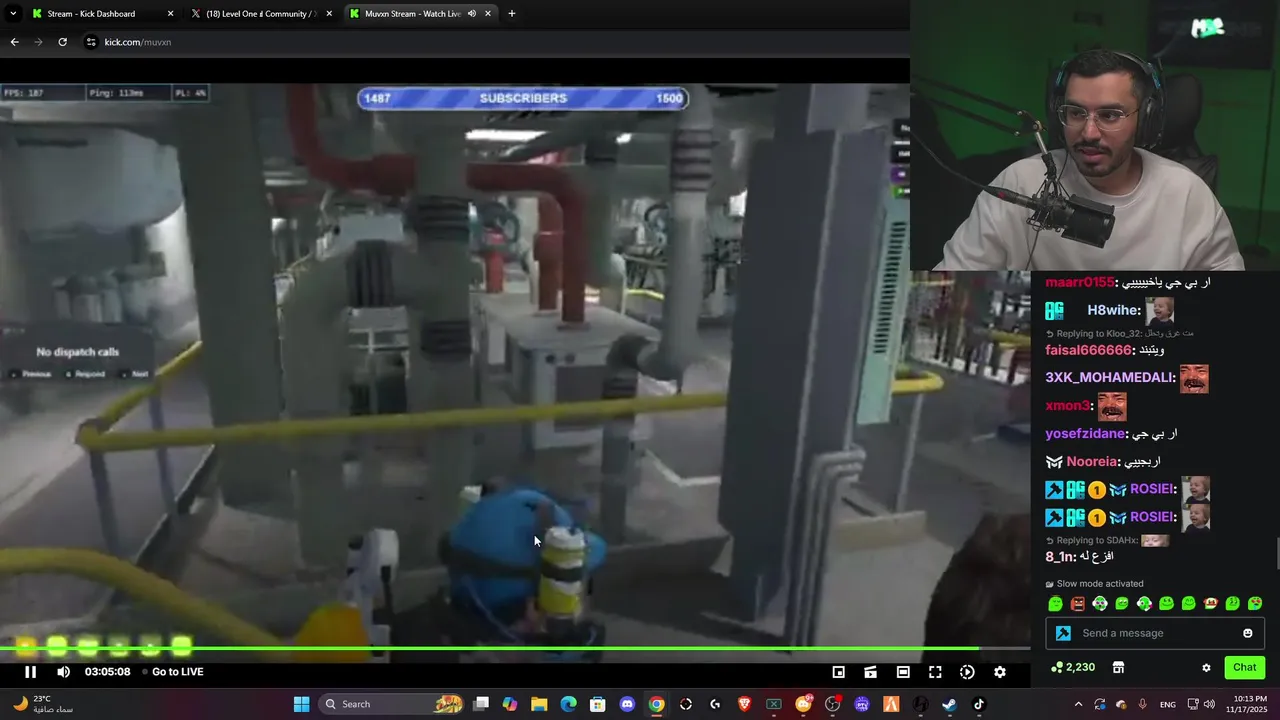Mute audio on Muvxn Stream tab
The height and width of the screenshot is (720, 1280).
(x=472, y=14)
